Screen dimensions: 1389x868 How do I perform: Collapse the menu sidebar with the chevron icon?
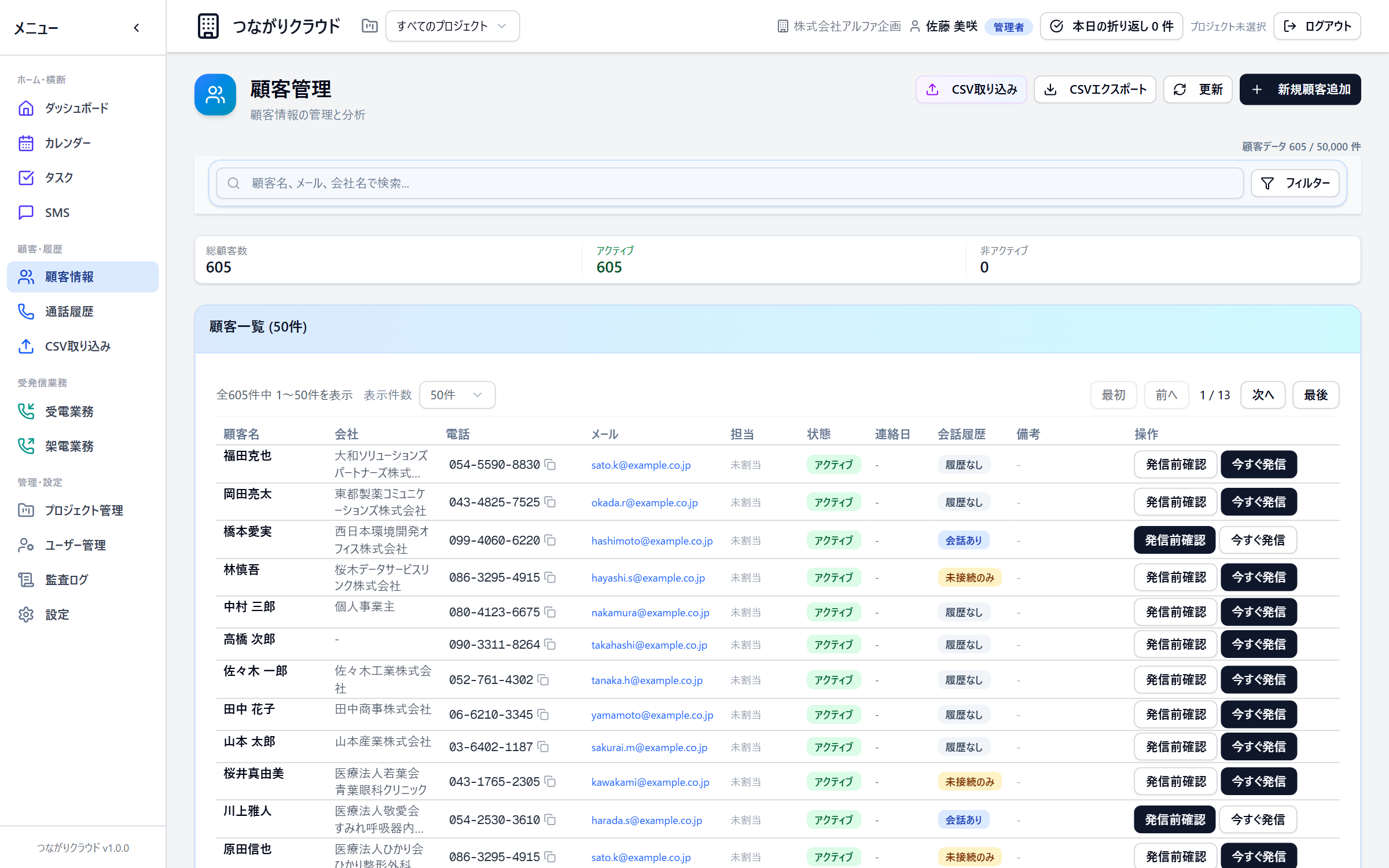[x=137, y=28]
